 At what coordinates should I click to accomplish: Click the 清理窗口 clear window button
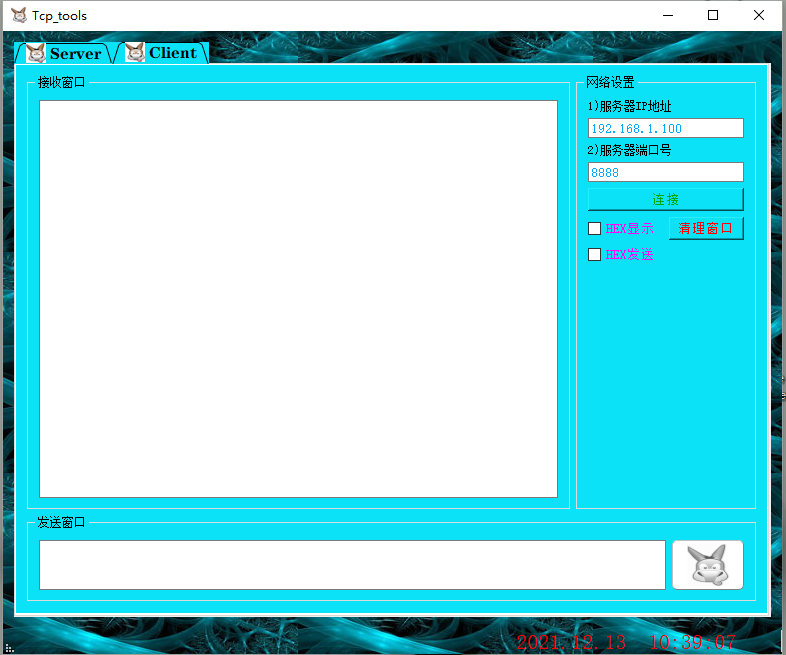click(x=706, y=229)
